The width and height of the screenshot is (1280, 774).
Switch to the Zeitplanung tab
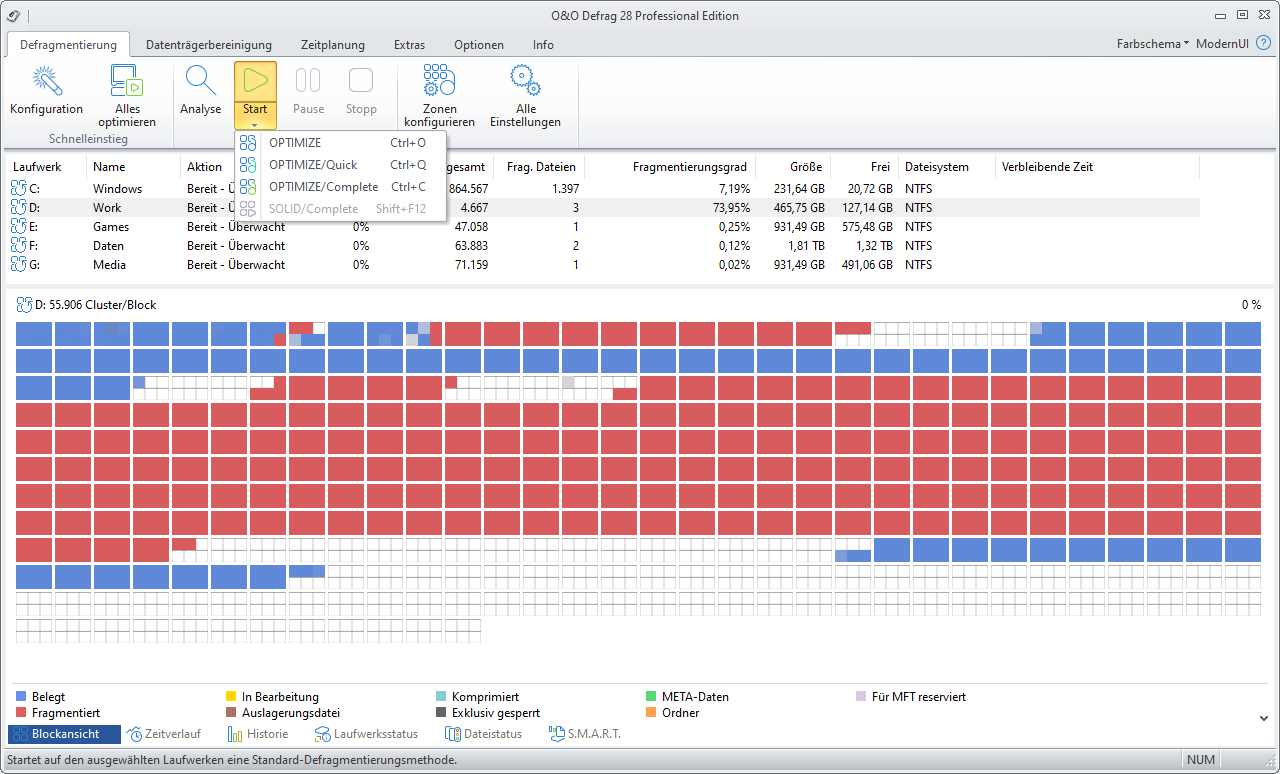tap(333, 44)
